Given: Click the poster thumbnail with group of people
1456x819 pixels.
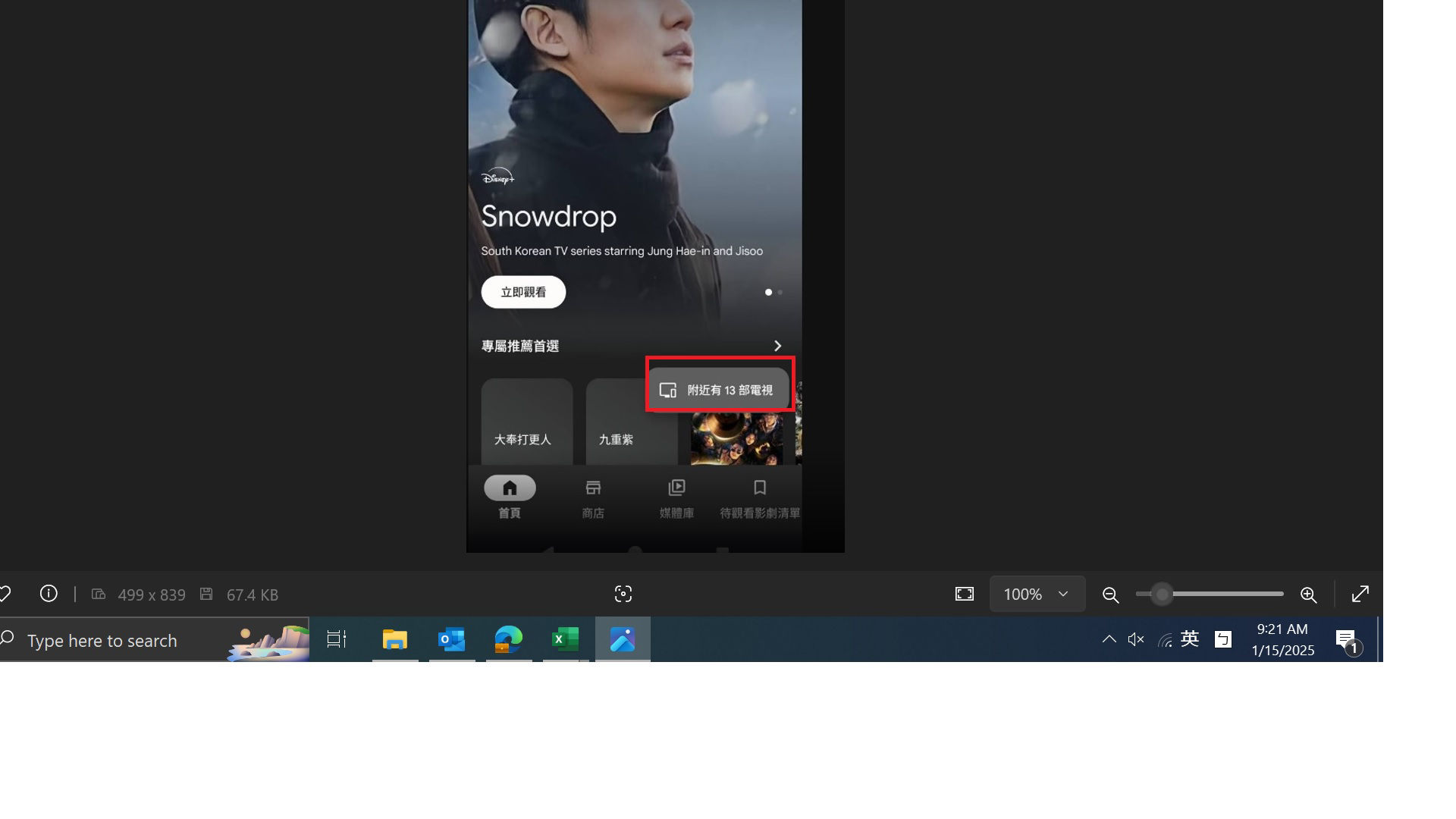Looking at the screenshot, I should [x=737, y=438].
